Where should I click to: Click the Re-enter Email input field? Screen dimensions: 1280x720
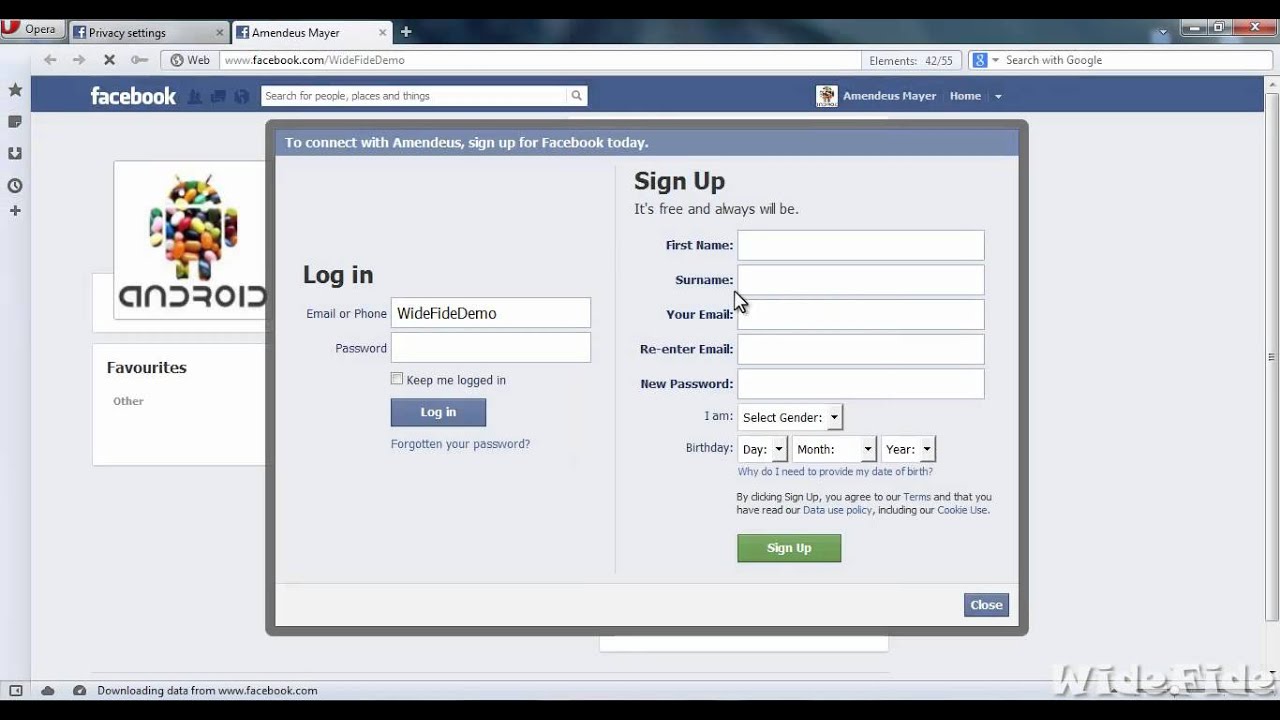(861, 349)
